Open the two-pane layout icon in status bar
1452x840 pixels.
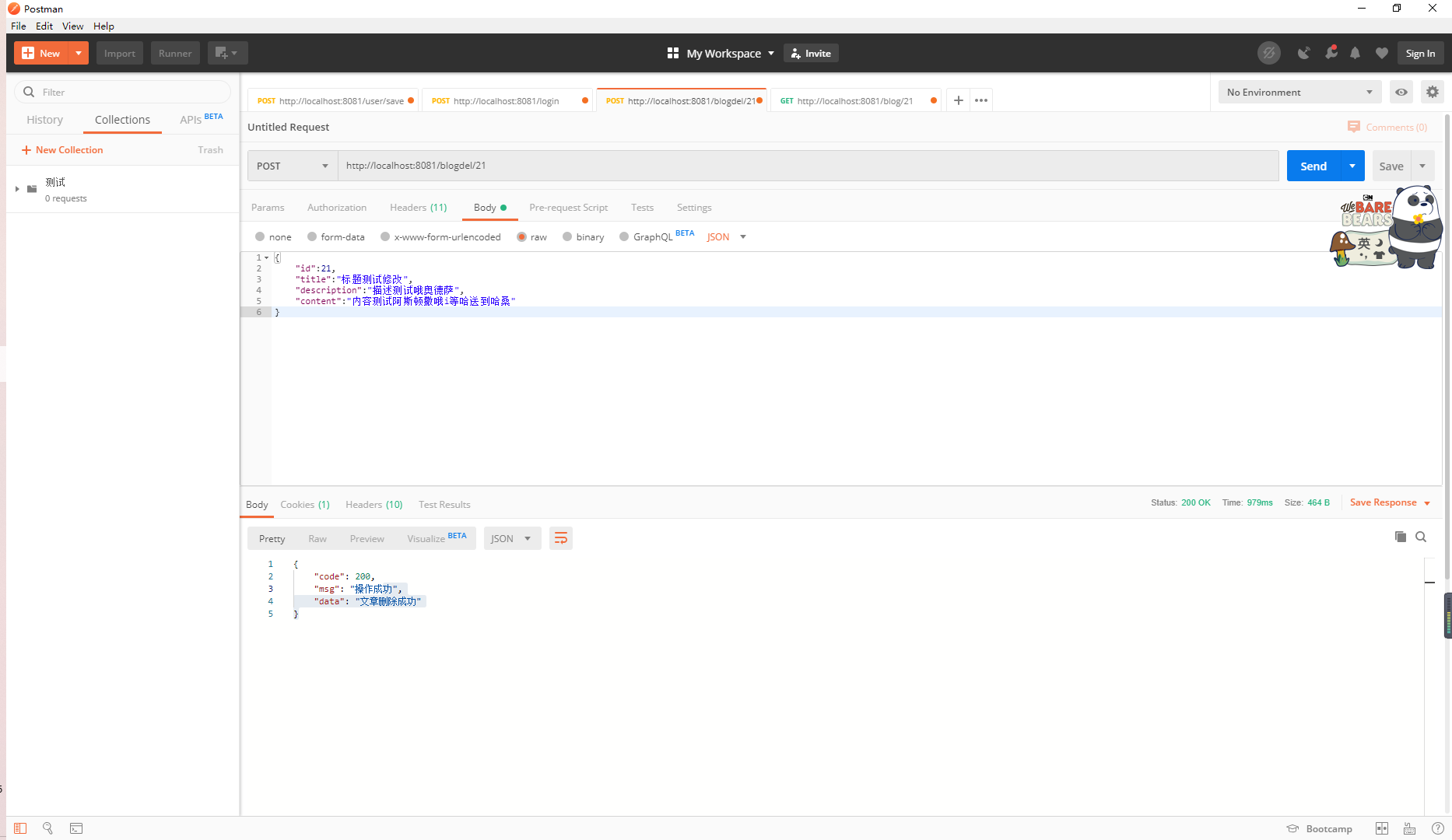pyautogui.click(x=1382, y=828)
